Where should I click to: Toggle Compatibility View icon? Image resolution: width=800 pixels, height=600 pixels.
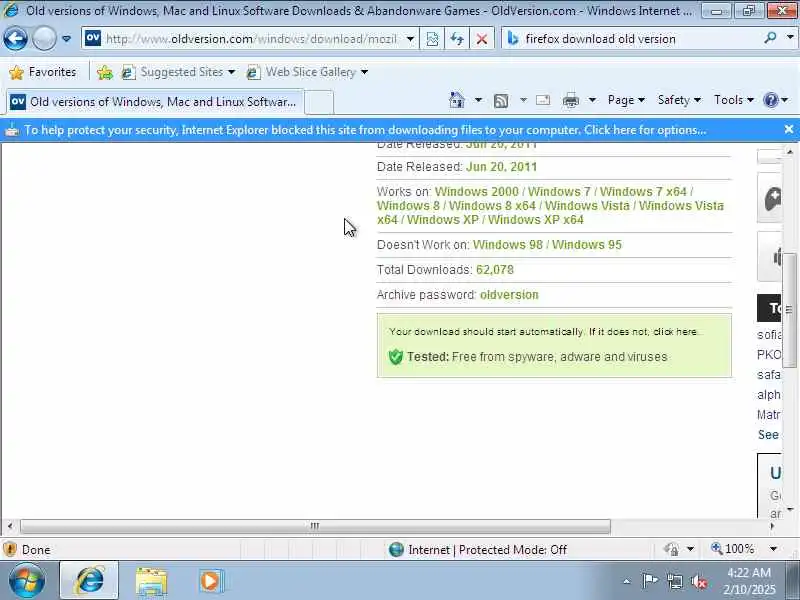(432, 39)
